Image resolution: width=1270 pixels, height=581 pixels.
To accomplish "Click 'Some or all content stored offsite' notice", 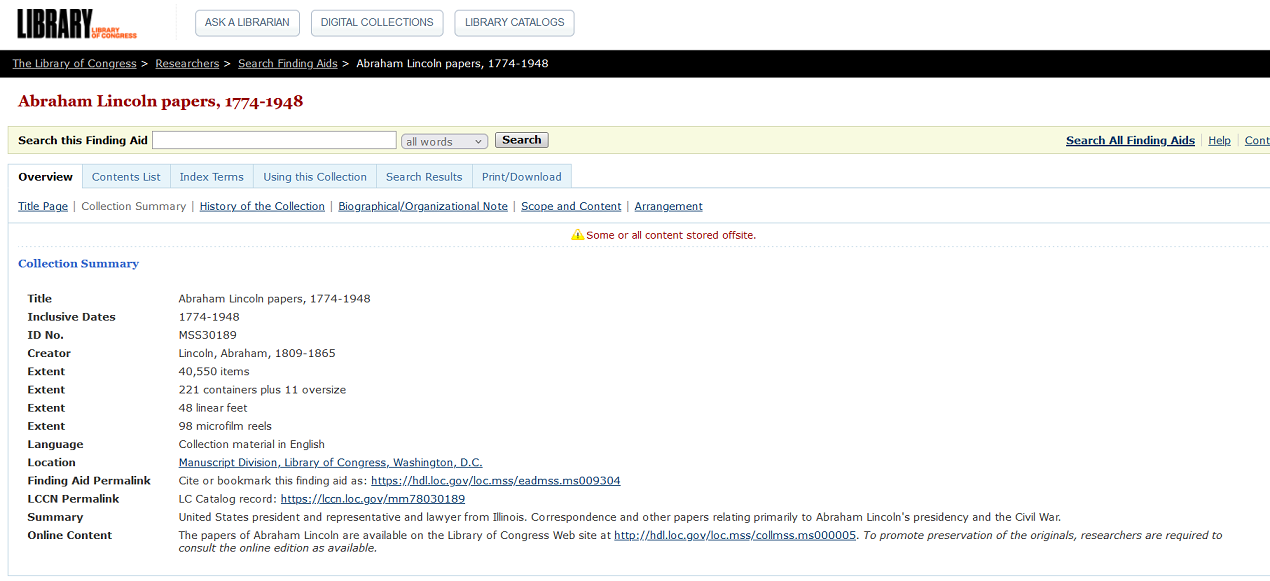I will (x=670, y=235).
